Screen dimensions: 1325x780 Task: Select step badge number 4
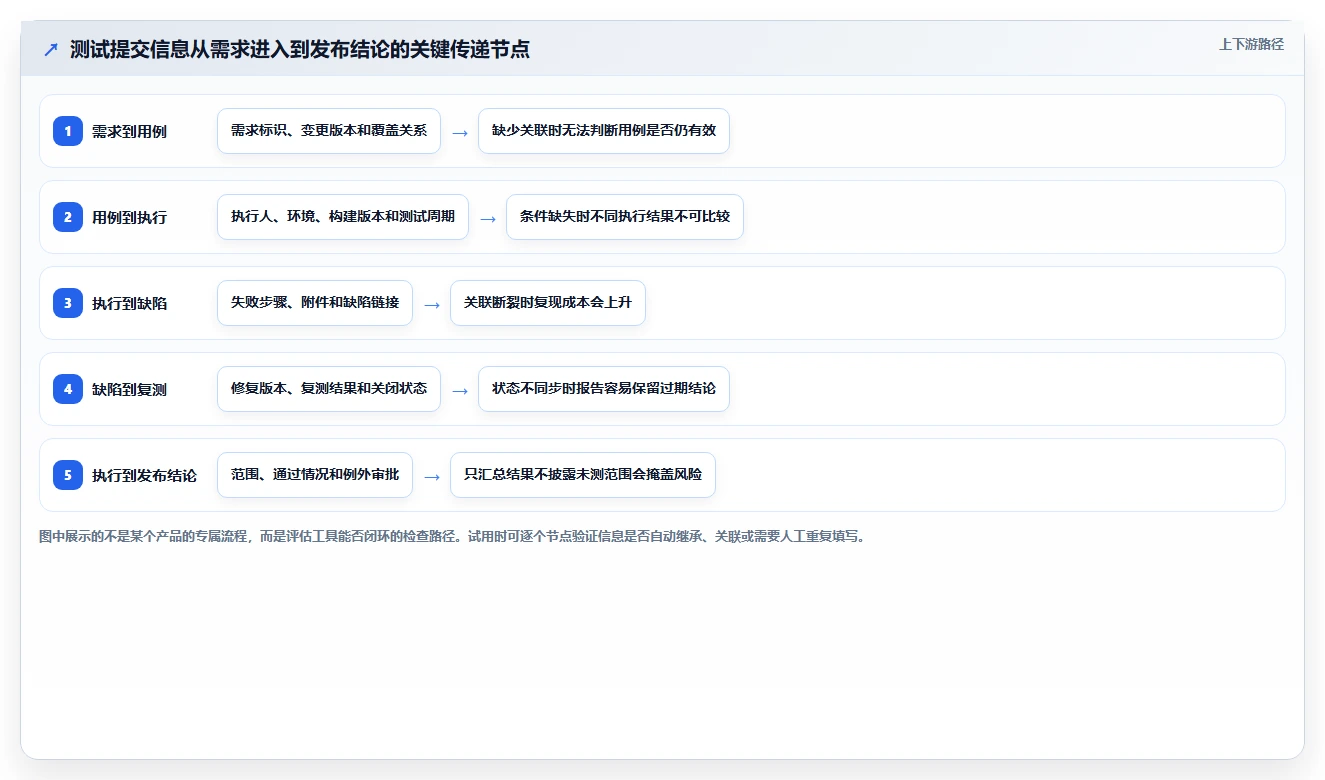68,389
